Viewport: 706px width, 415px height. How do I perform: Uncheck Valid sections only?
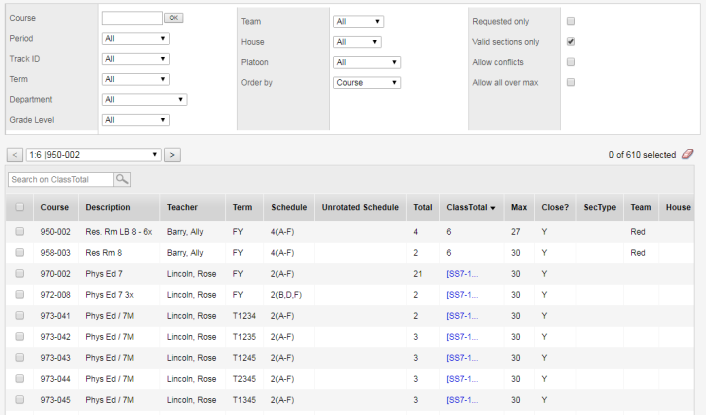click(x=571, y=42)
